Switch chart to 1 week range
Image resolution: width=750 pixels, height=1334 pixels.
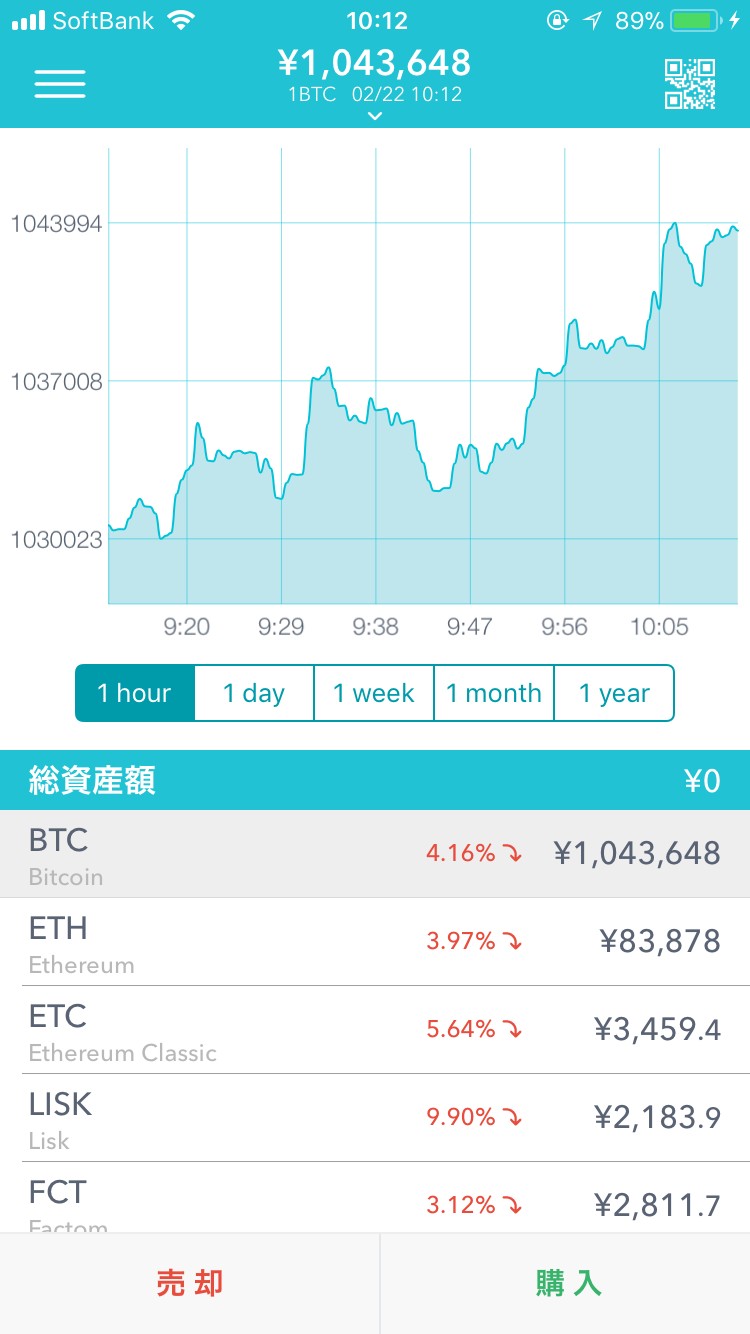tap(374, 693)
